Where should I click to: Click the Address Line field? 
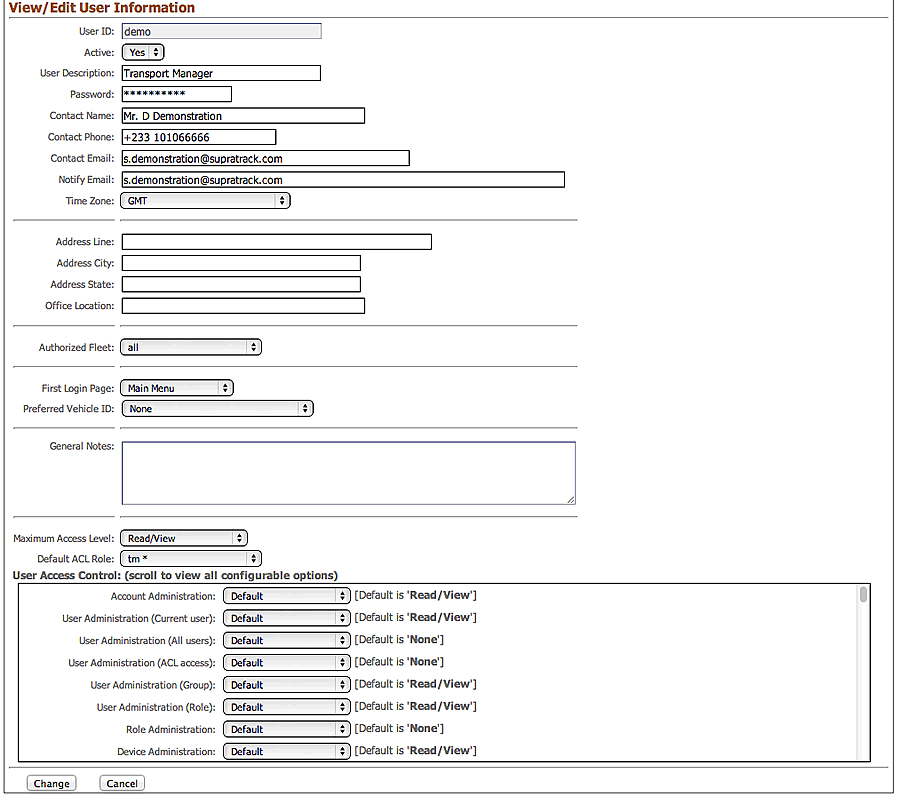coord(277,242)
